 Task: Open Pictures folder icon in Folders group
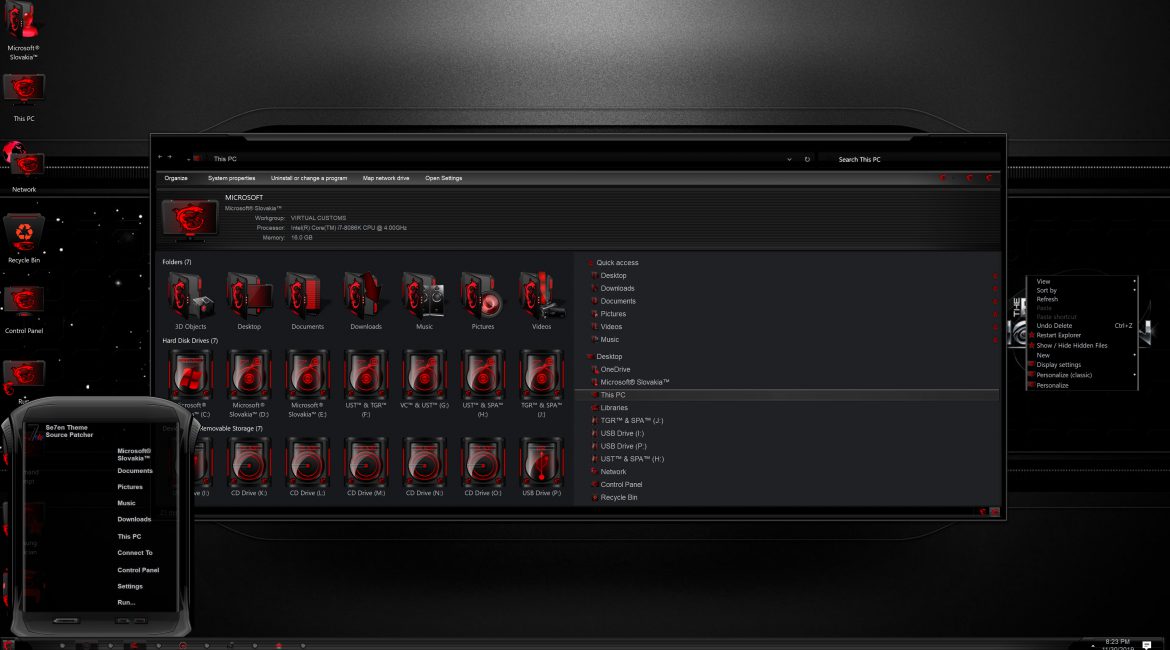(483, 296)
